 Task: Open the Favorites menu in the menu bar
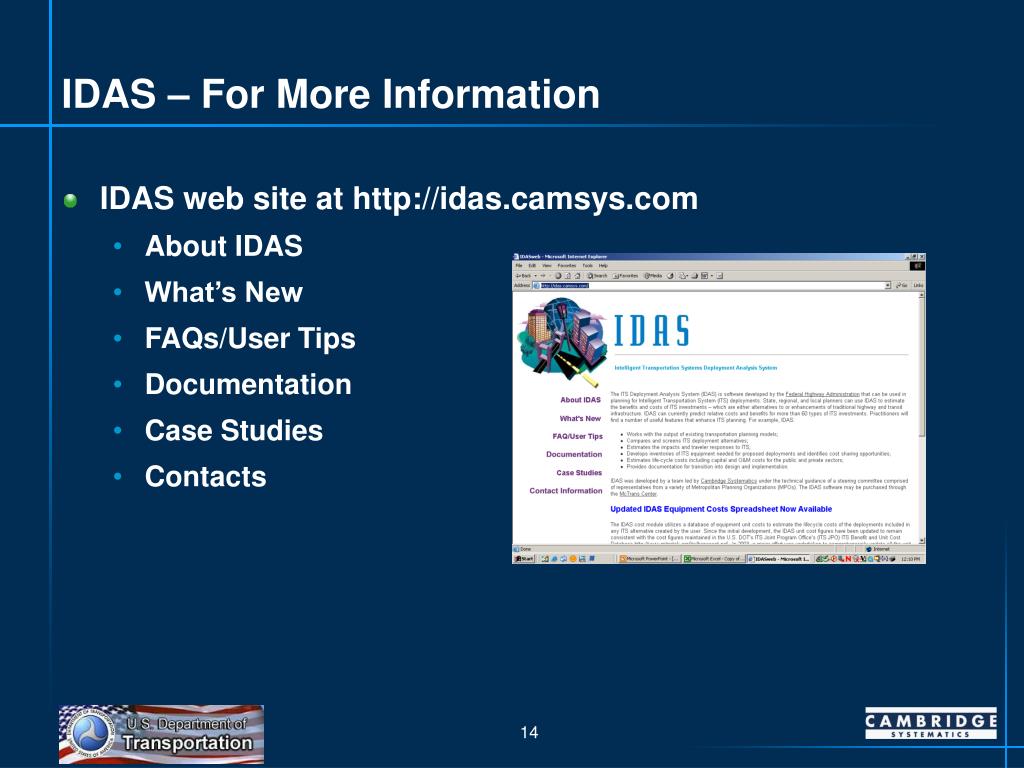pyautogui.click(x=567, y=265)
